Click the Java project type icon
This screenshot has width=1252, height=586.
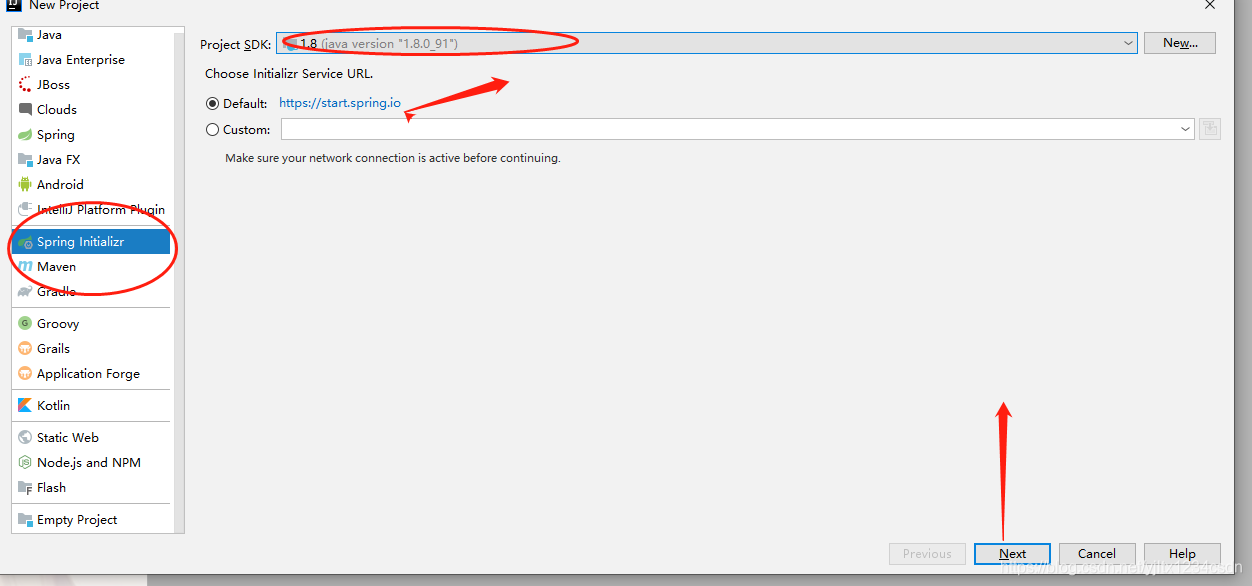[26, 35]
